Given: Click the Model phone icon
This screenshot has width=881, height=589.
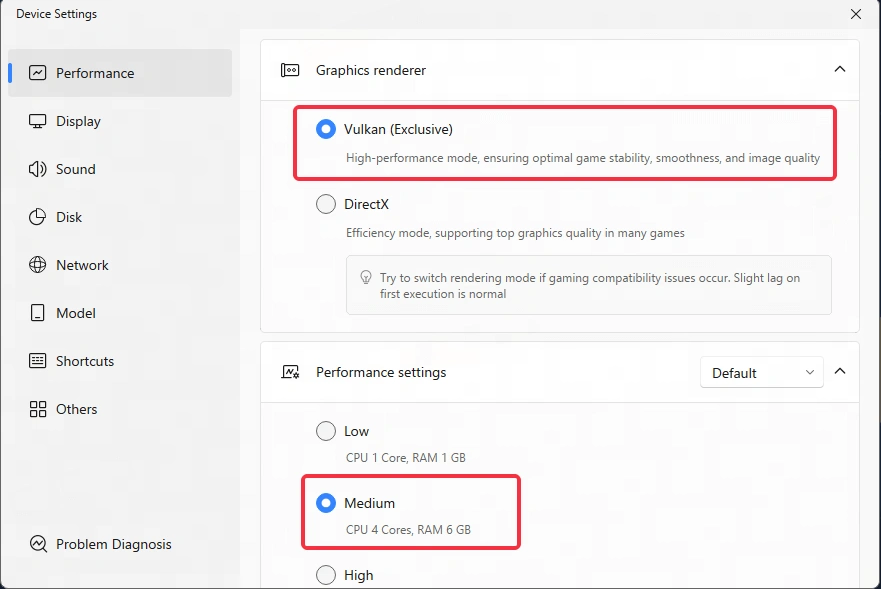Looking at the screenshot, I should 35,312.
